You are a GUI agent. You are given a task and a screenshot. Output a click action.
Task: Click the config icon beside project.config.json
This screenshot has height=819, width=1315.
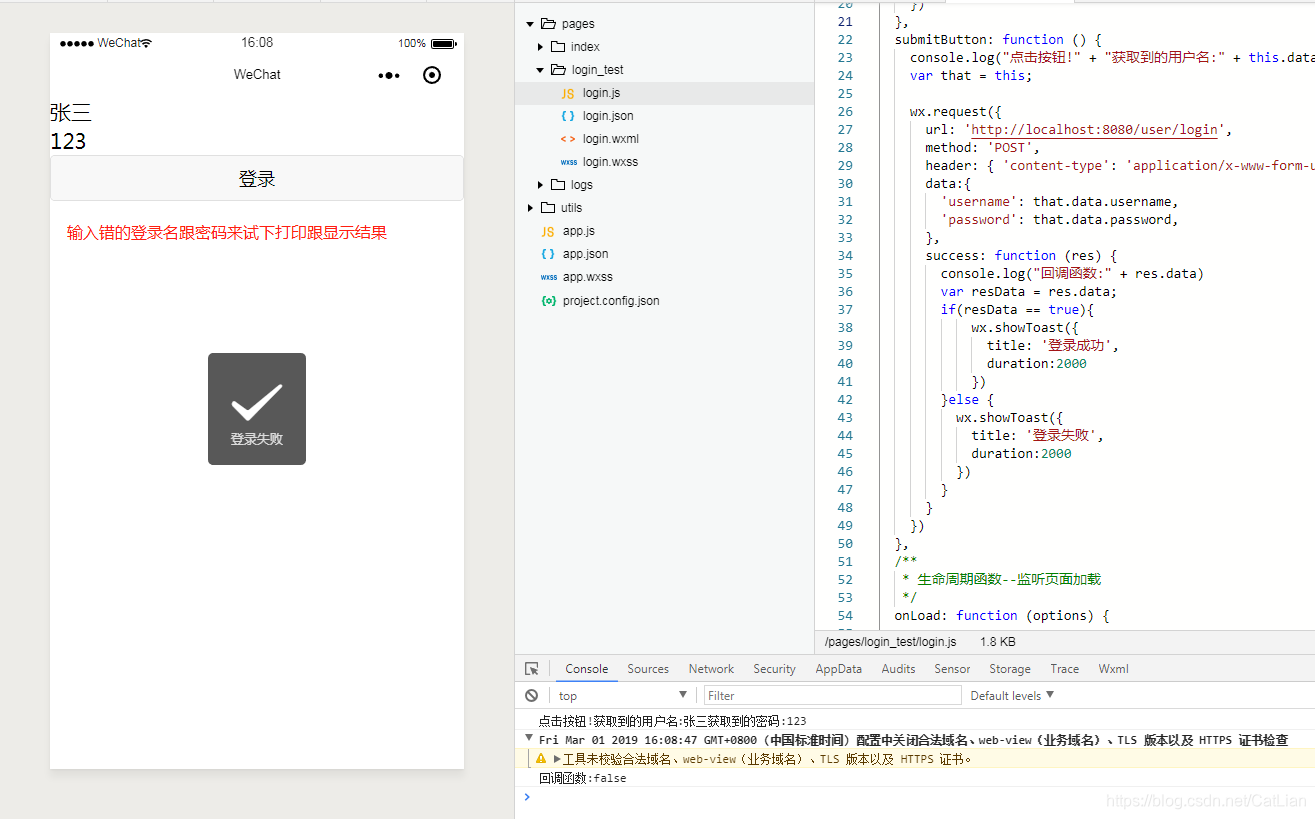coord(548,300)
